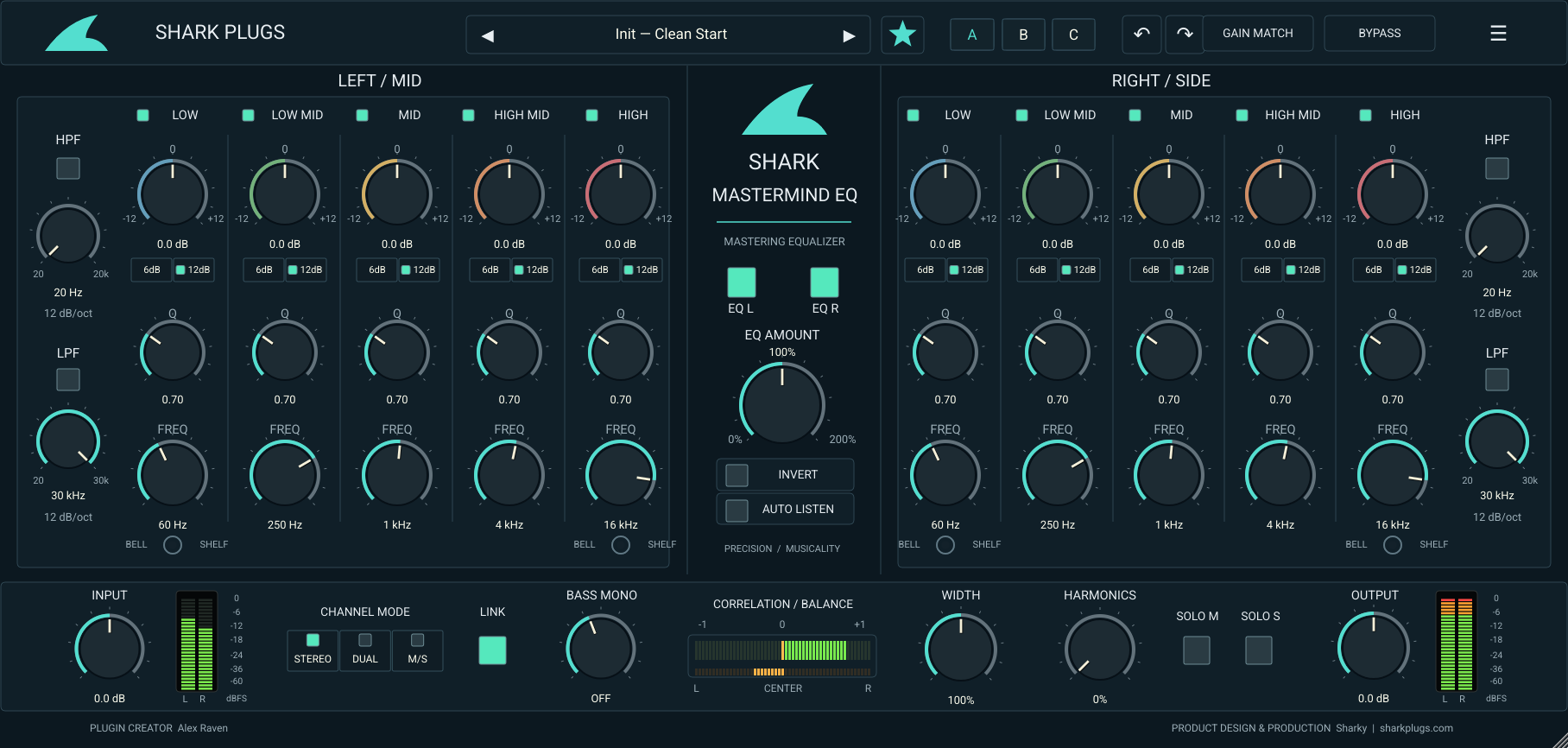The height and width of the screenshot is (748, 1568).
Task: Click the Left/Mid HPF frequency knob
Action: 68,236
